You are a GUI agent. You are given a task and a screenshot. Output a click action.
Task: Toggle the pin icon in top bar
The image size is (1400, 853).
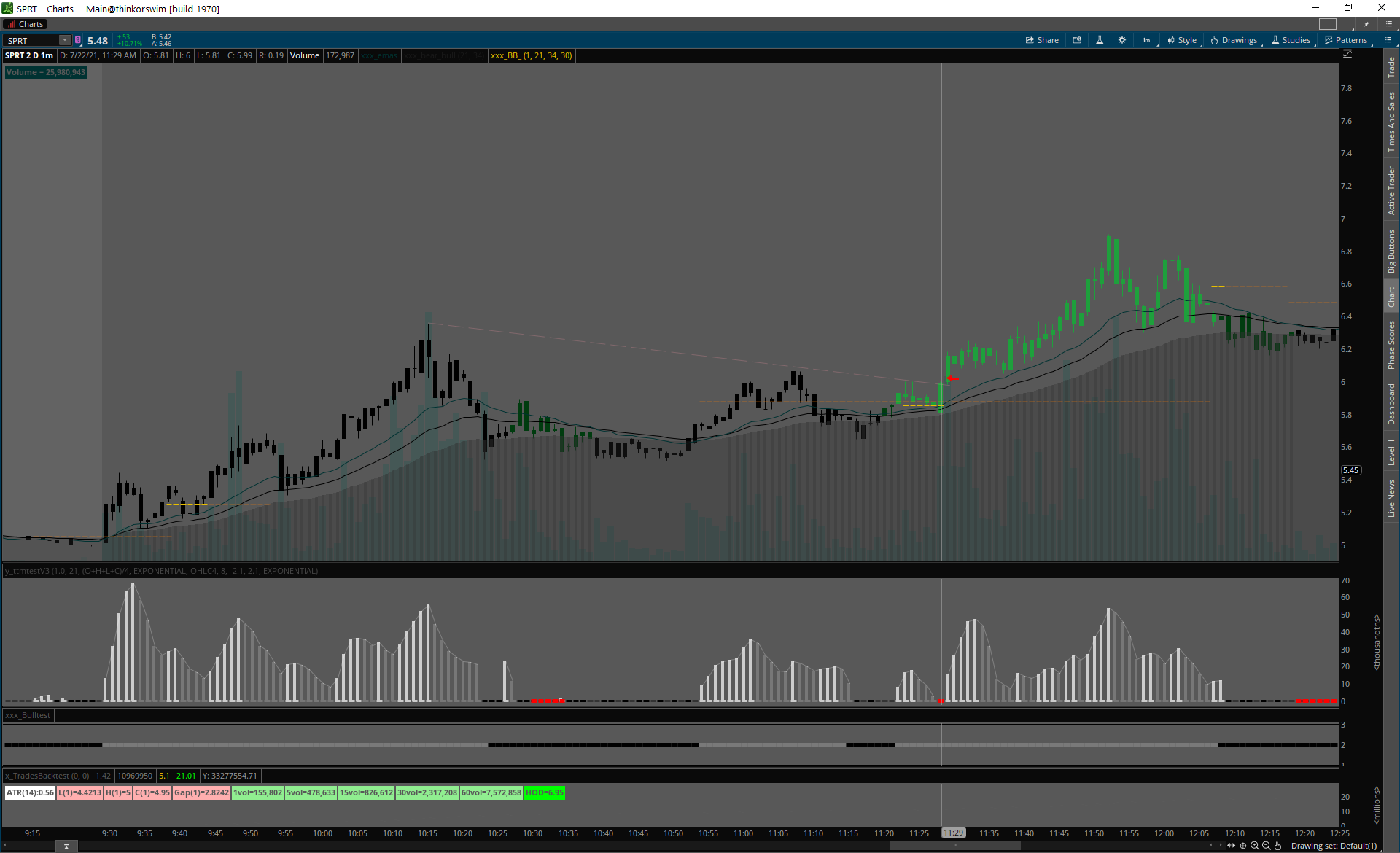(x=1366, y=24)
